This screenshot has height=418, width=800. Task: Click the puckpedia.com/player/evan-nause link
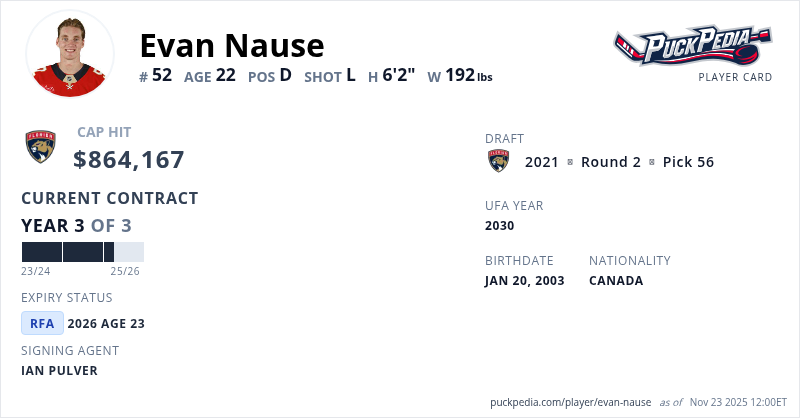[x=571, y=402]
